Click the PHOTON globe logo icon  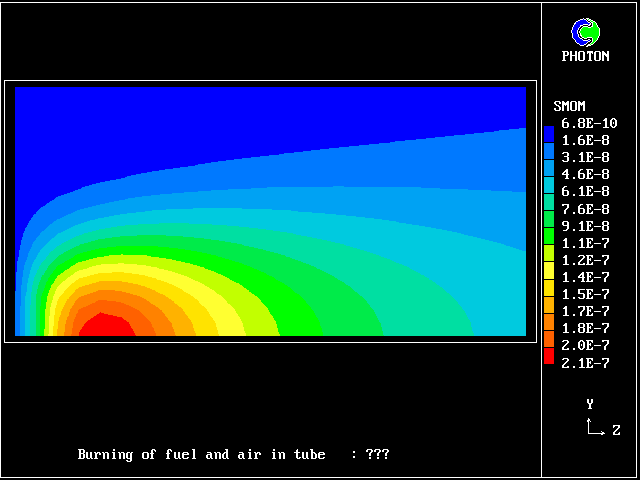tap(585, 32)
